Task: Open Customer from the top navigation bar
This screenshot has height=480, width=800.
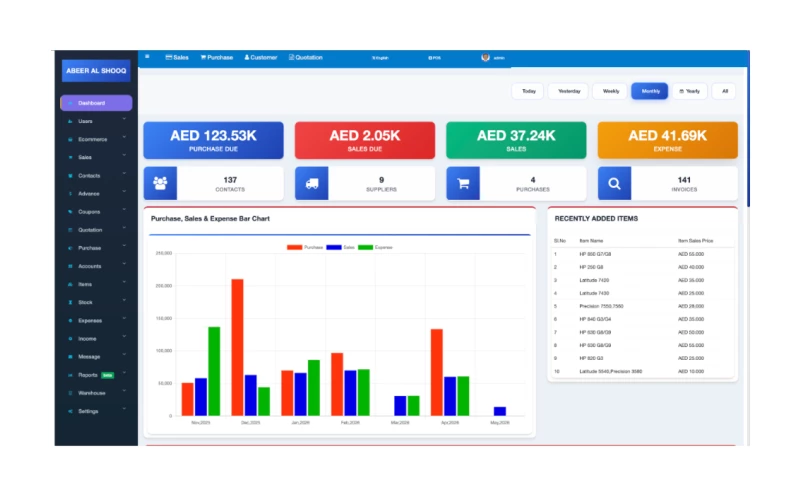Action: 261,58
